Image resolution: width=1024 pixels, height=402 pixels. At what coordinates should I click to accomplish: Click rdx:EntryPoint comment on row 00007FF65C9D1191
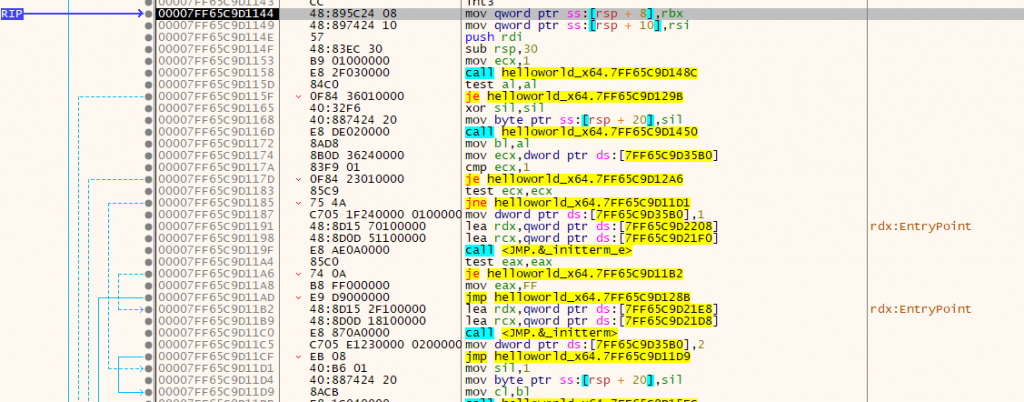921,226
